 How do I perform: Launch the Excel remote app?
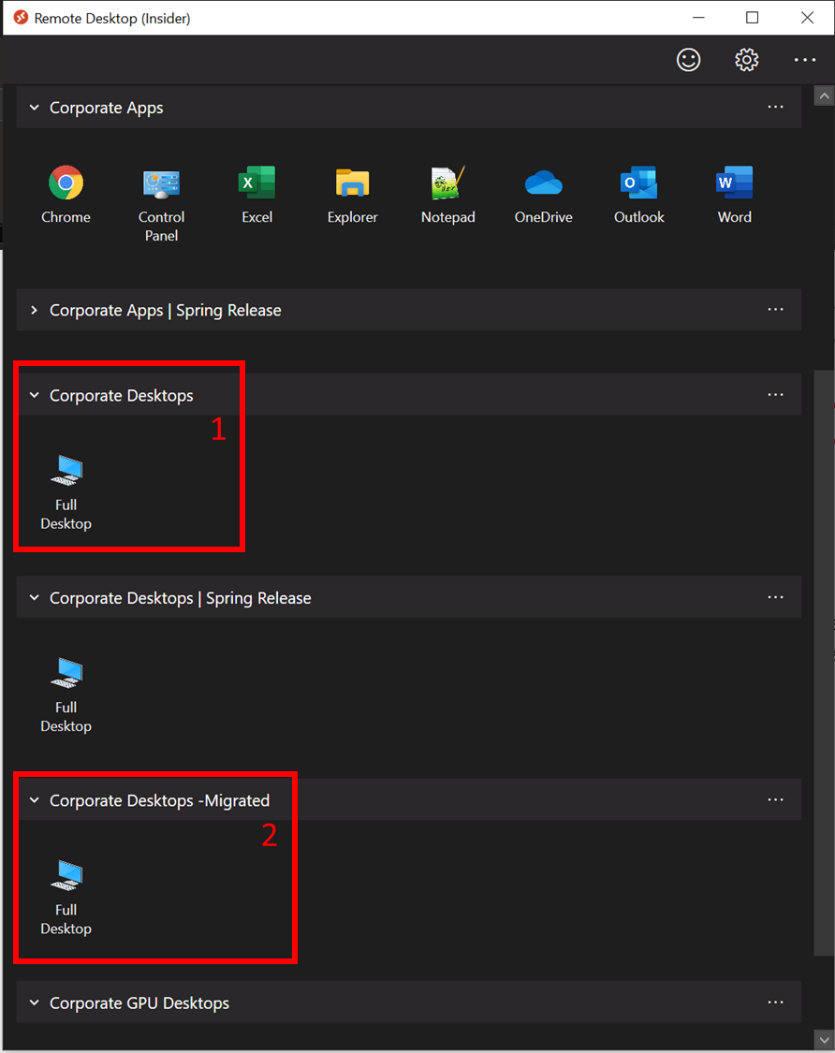tap(257, 194)
